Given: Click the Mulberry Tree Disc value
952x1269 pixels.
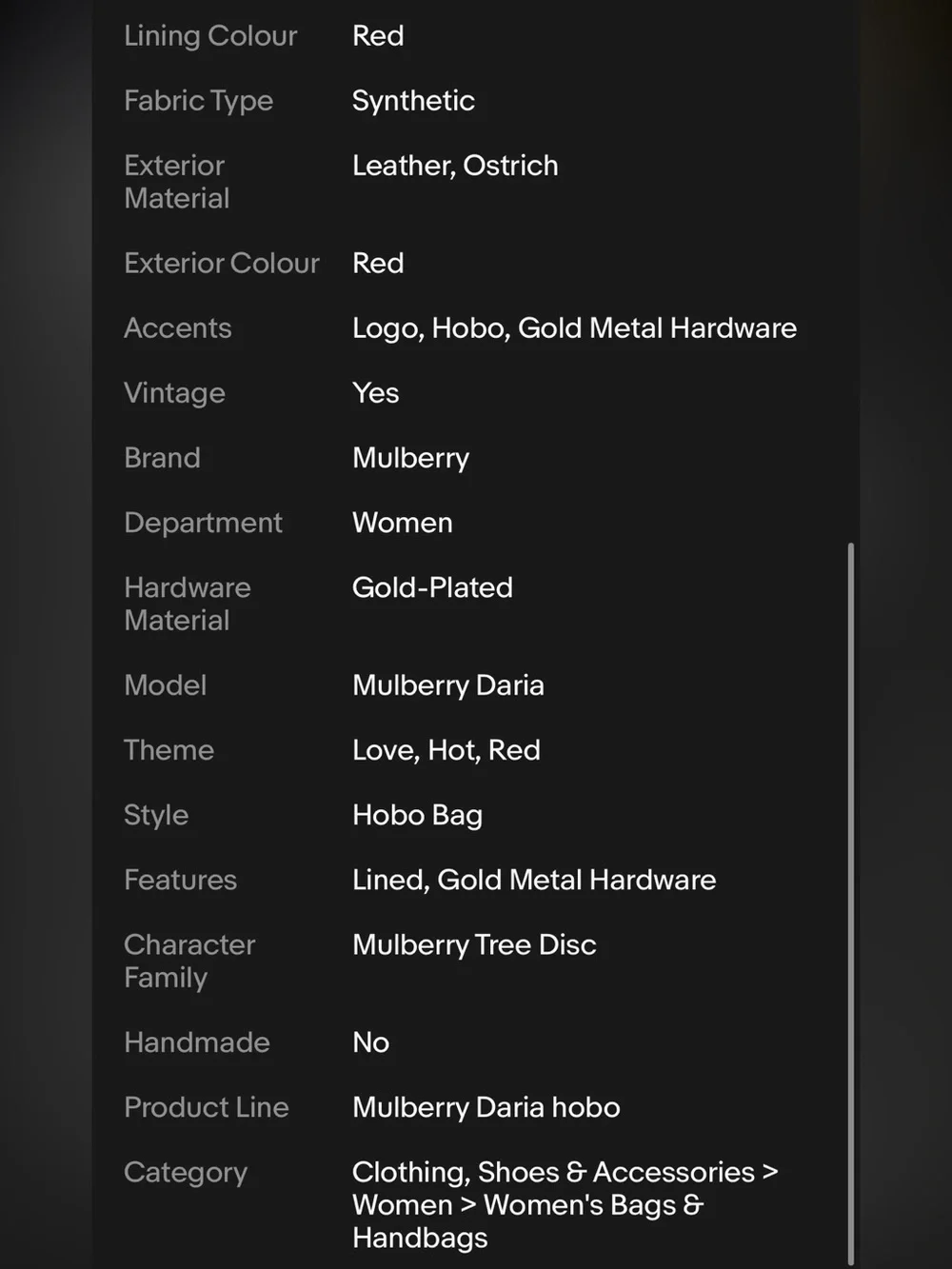Looking at the screenshot, I should tap(474, 945).
